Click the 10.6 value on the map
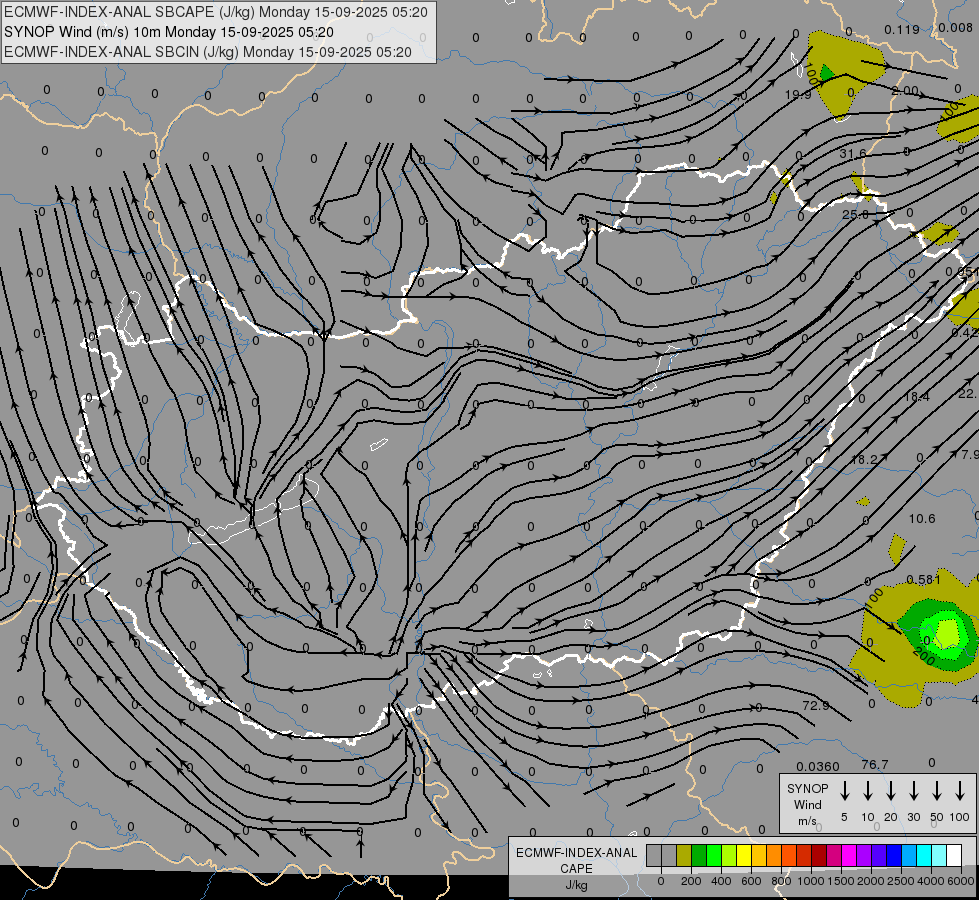 (x=922, y=518)
